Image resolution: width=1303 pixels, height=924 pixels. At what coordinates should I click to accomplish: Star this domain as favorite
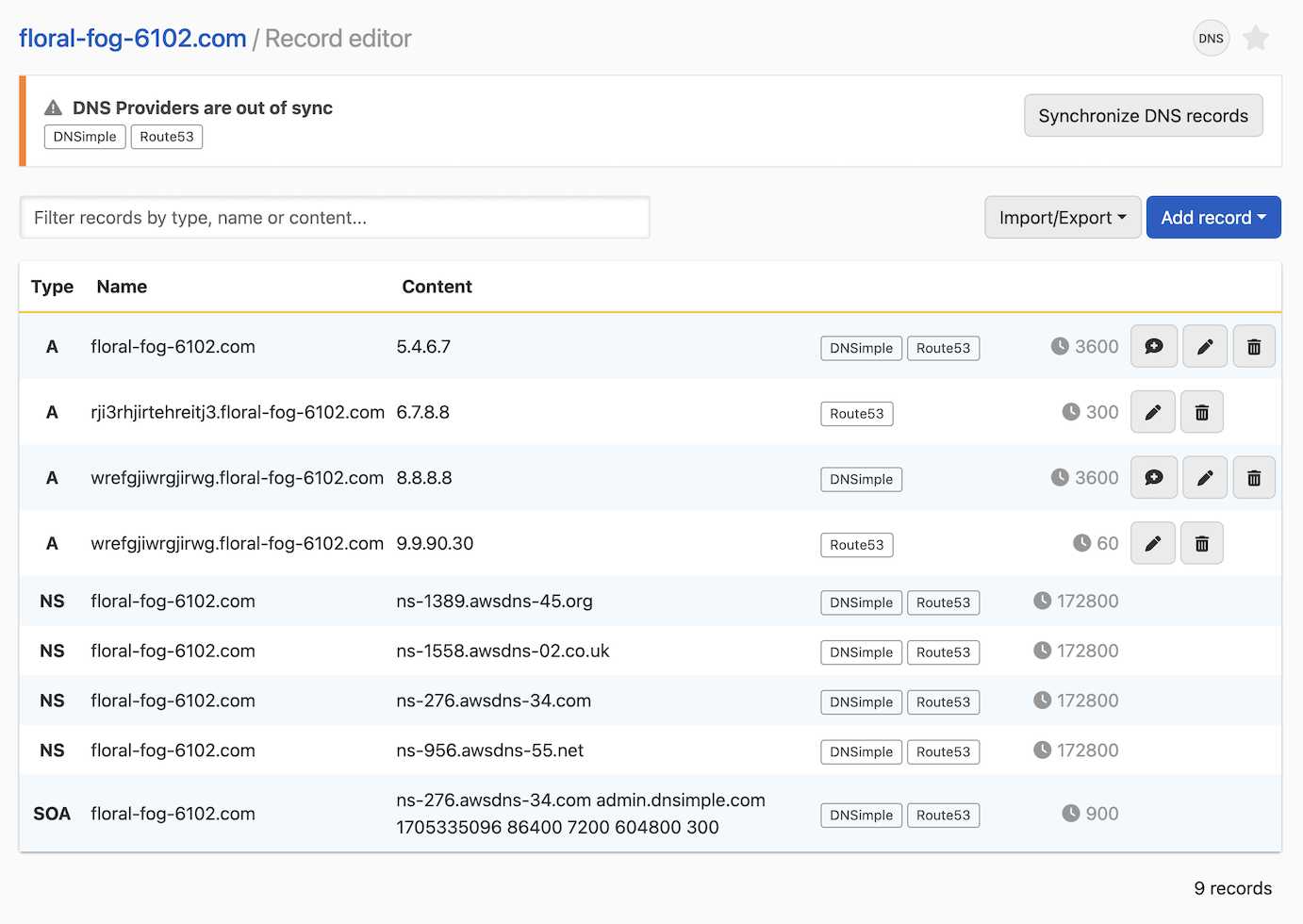1256,39
